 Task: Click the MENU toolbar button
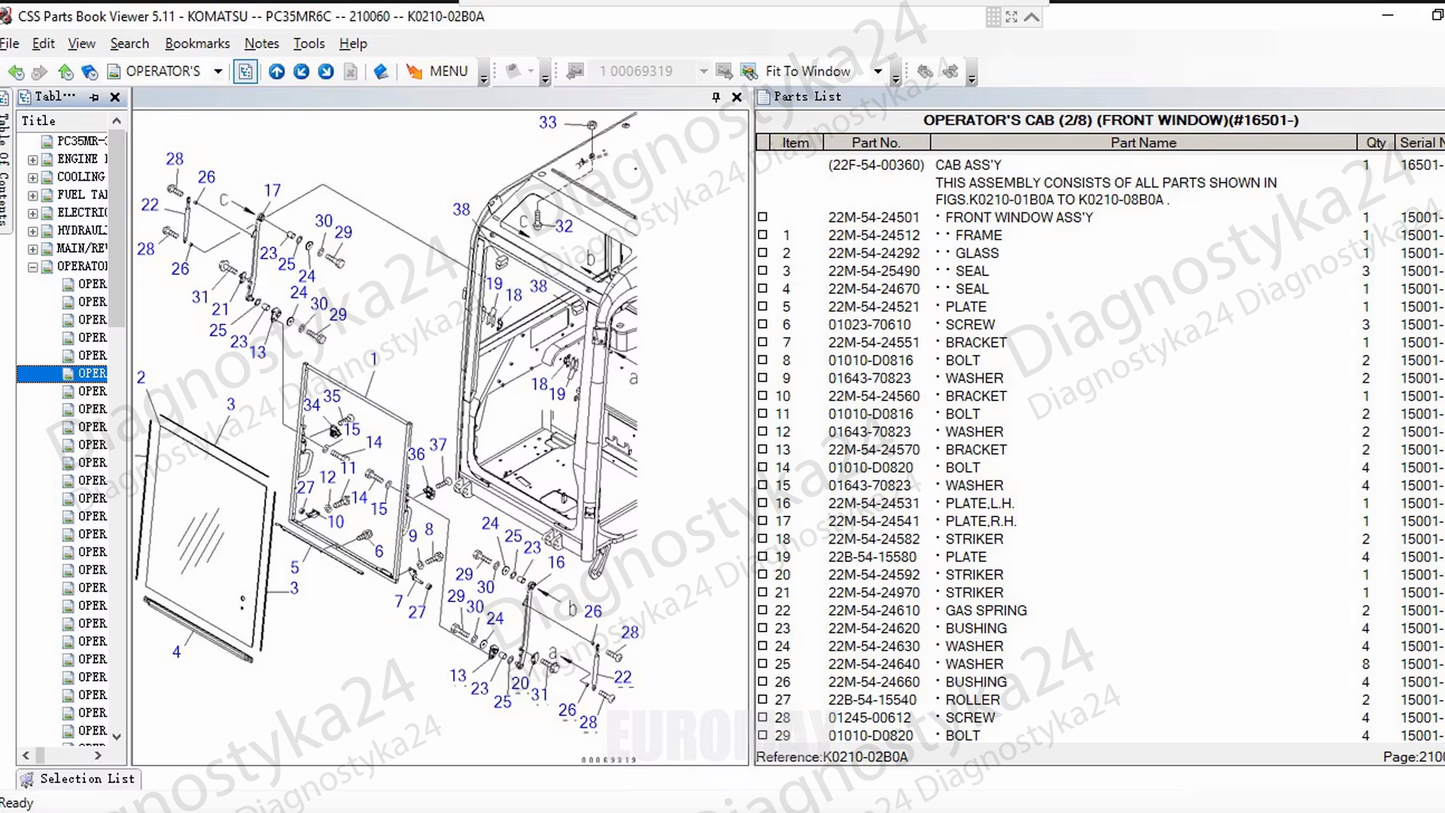437,72
